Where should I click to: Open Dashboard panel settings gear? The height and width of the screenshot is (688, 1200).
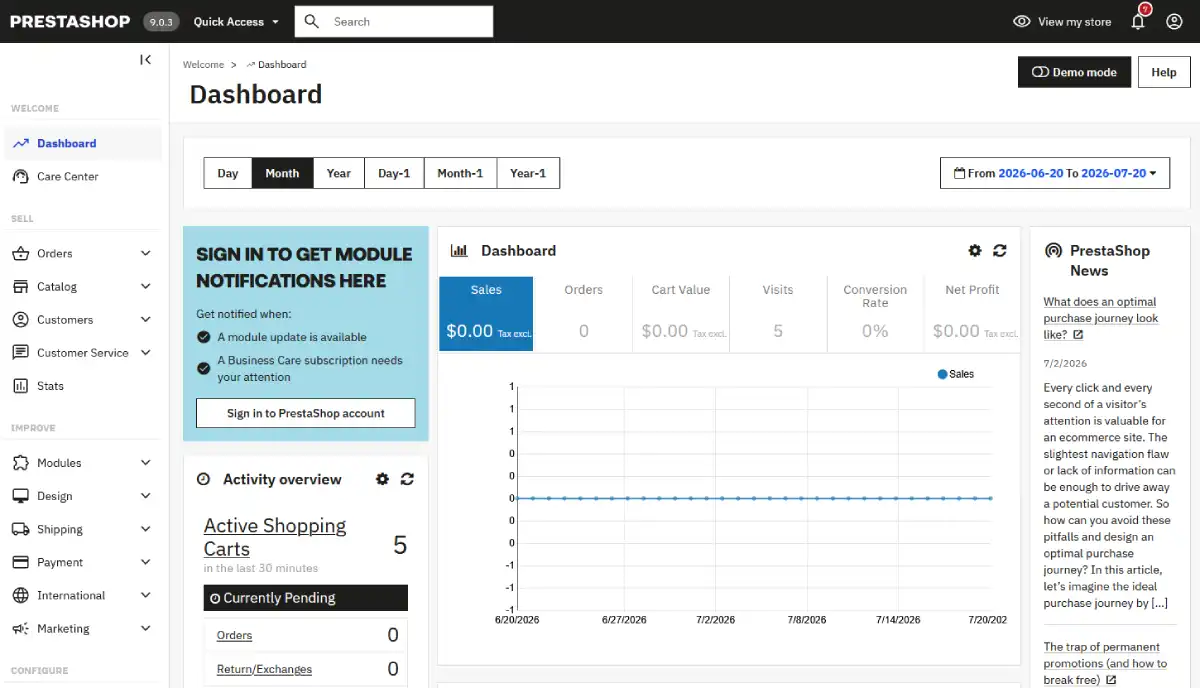[x=975, y=250]
